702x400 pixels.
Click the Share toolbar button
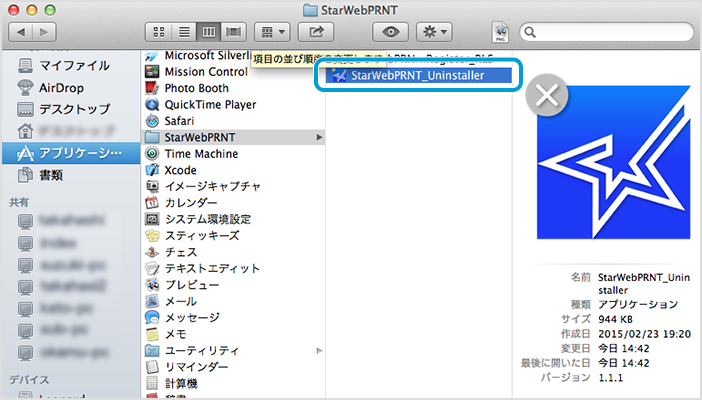[x=316, y=32]
